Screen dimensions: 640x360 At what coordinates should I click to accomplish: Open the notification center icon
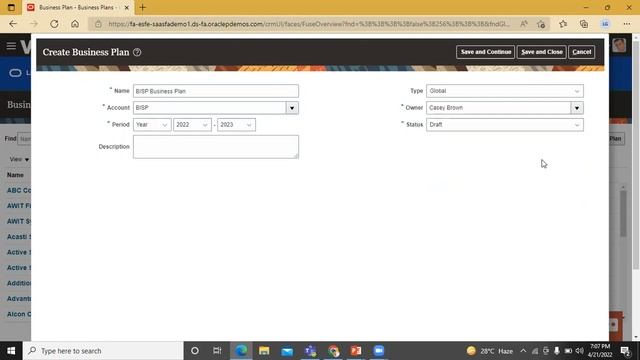tap(626, 351)
